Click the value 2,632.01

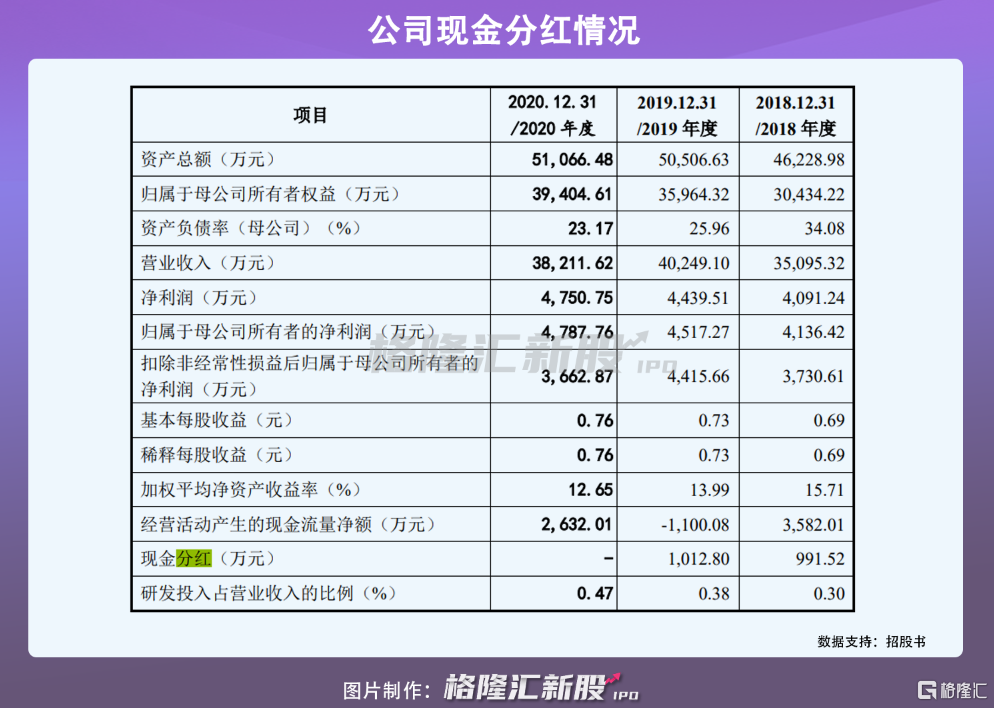[577, 524]
